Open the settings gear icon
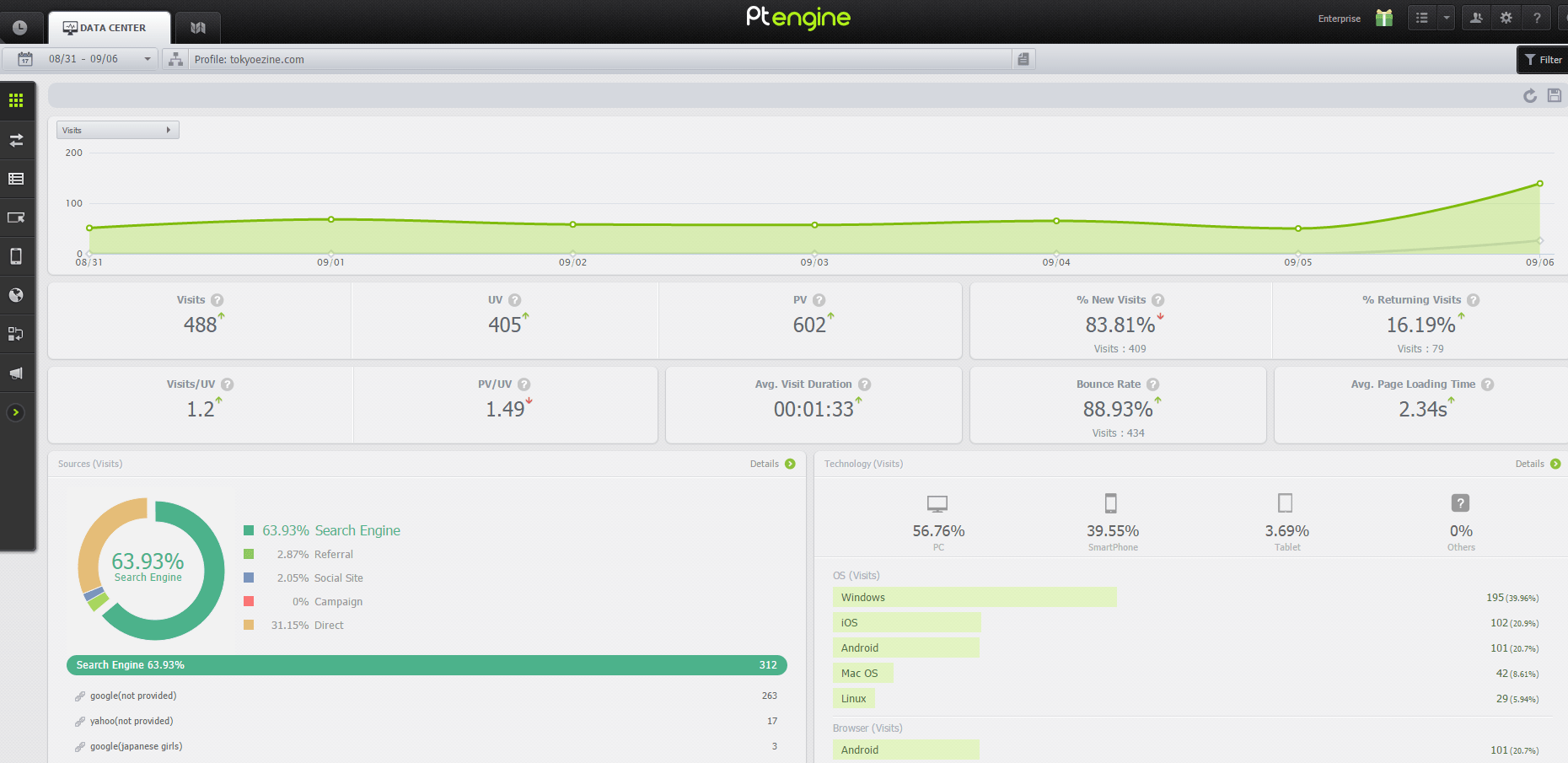Image resolution: width=1568 pixels, height=763 pixels. click(x=1506, y=18)
